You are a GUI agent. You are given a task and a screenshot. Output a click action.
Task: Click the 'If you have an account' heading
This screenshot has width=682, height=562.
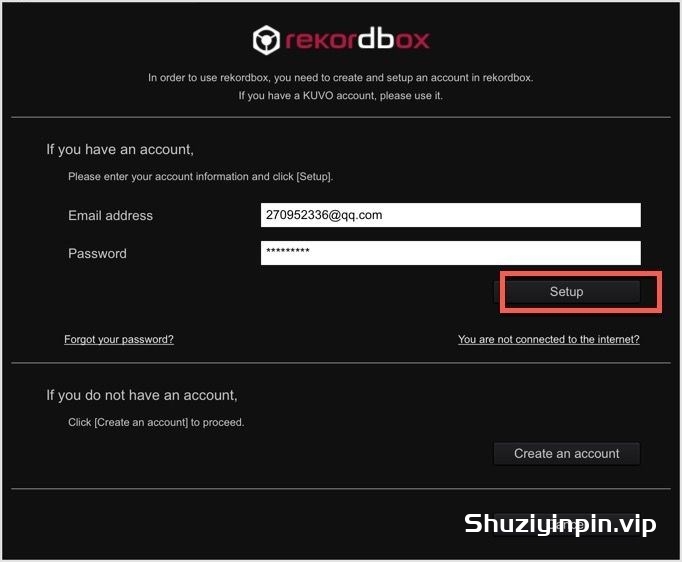pyautogui.click(x=120, y=149)
